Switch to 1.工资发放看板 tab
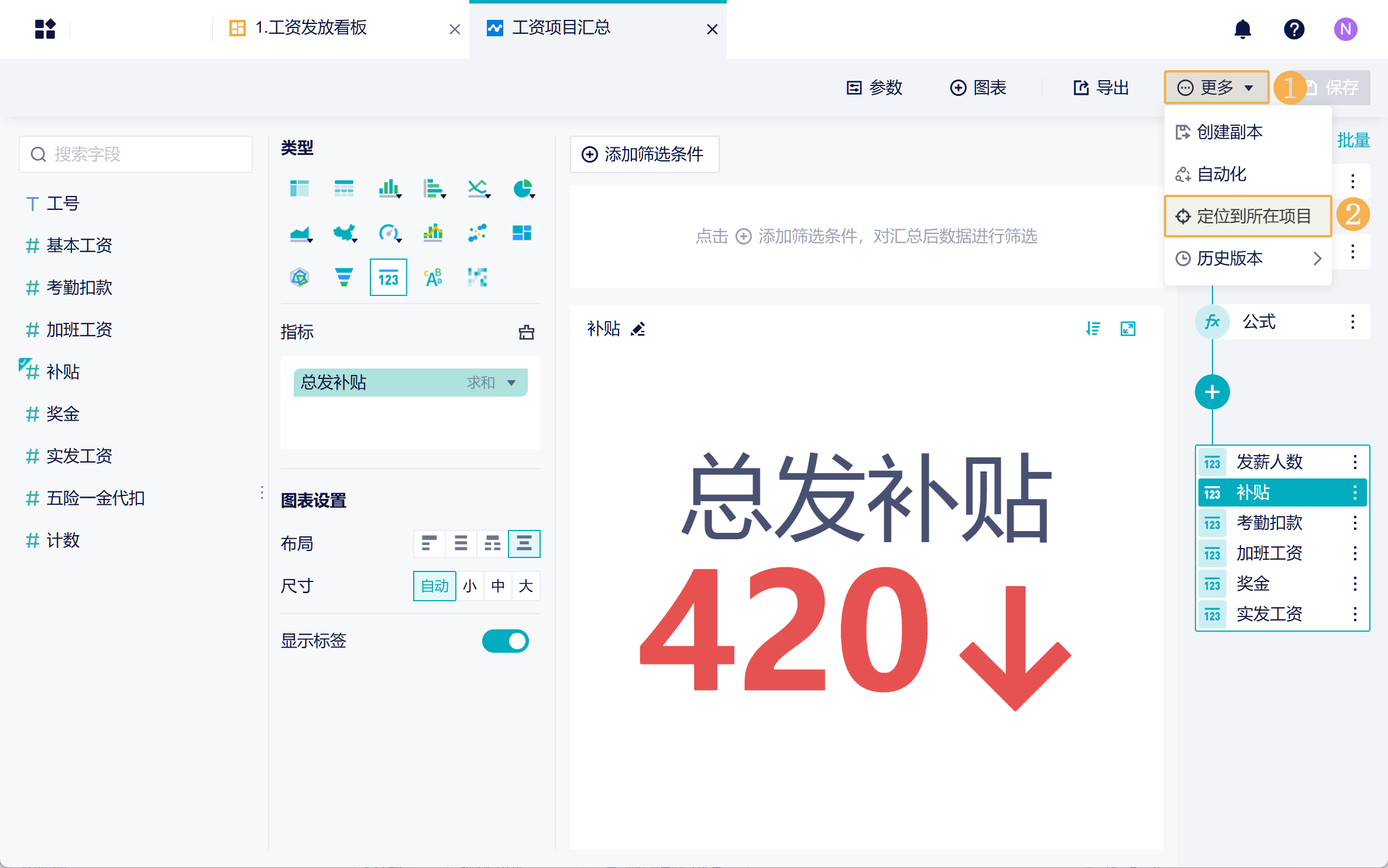Screen dimensions: 1388x868 310,28
